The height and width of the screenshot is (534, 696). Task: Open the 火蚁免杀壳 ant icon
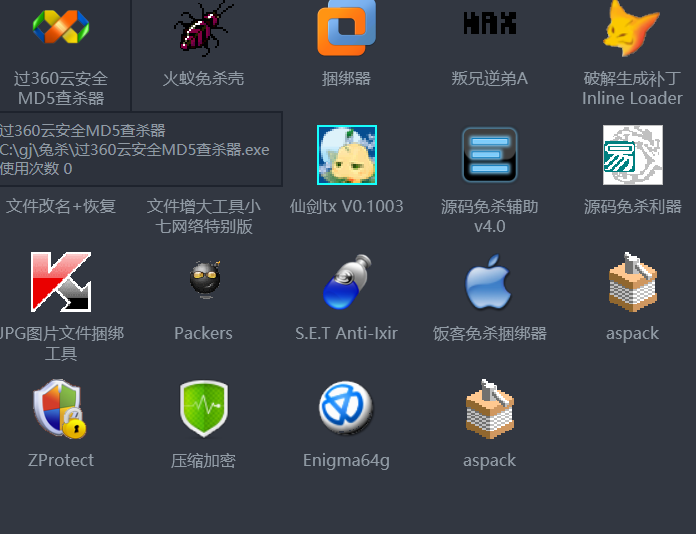pos(204,28)
